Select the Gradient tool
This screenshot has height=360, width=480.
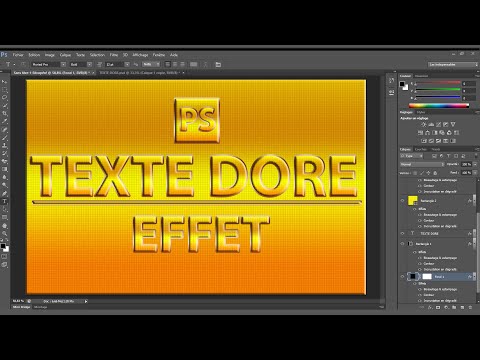(4, 169)
